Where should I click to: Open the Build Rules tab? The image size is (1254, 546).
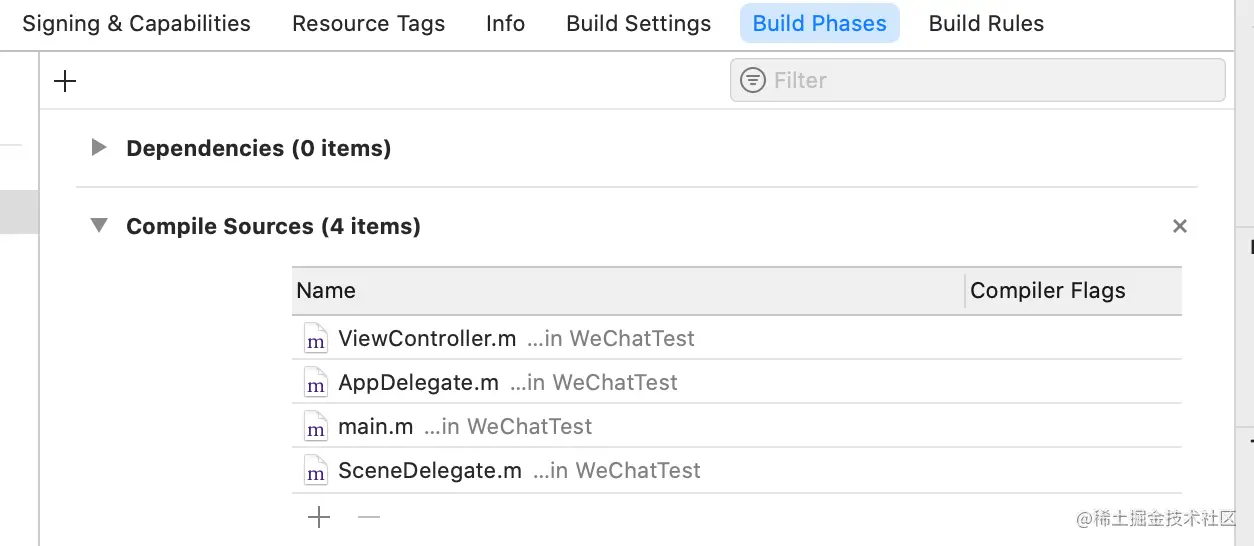click(x=986, y=24)
